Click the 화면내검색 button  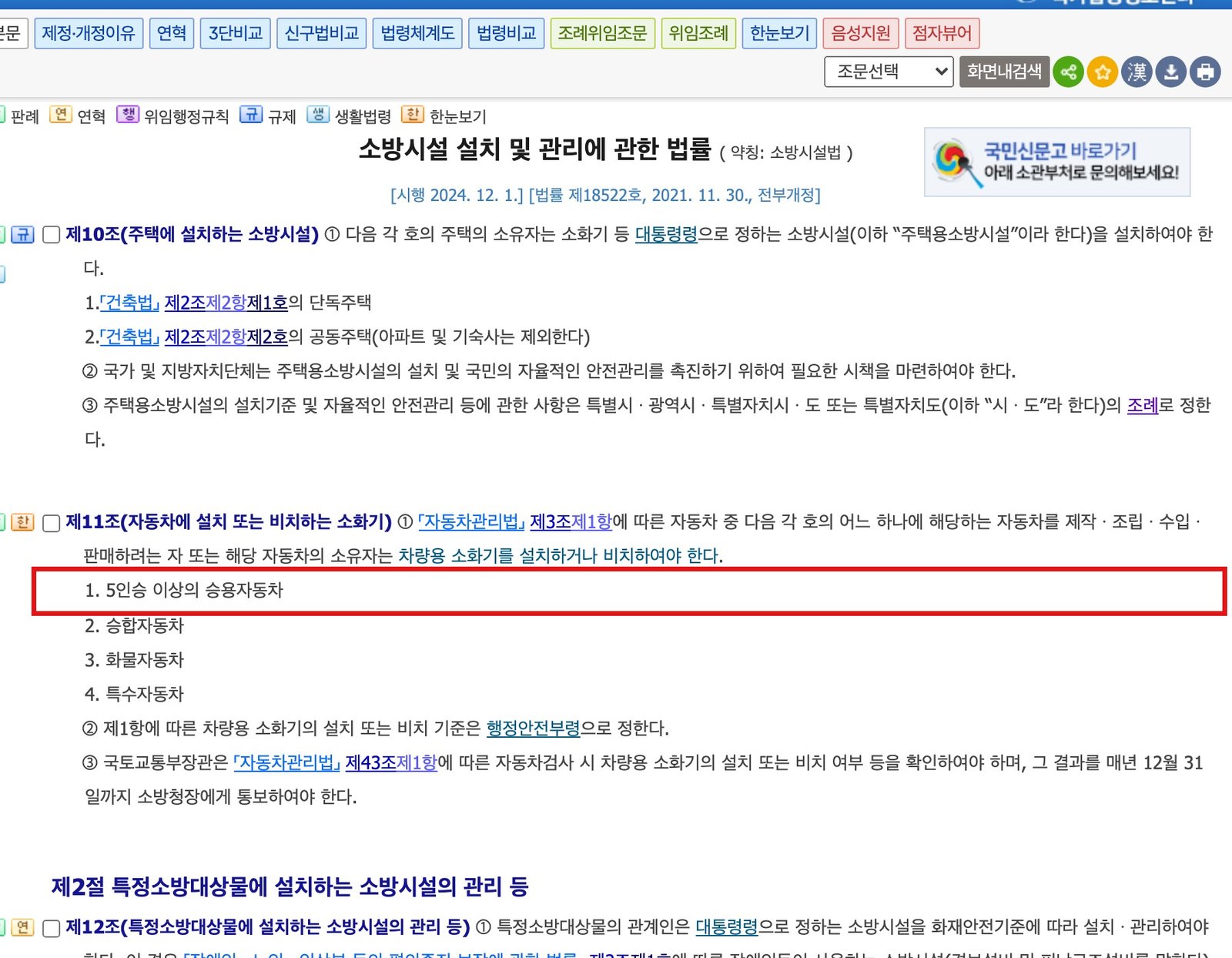[1004, 72]
